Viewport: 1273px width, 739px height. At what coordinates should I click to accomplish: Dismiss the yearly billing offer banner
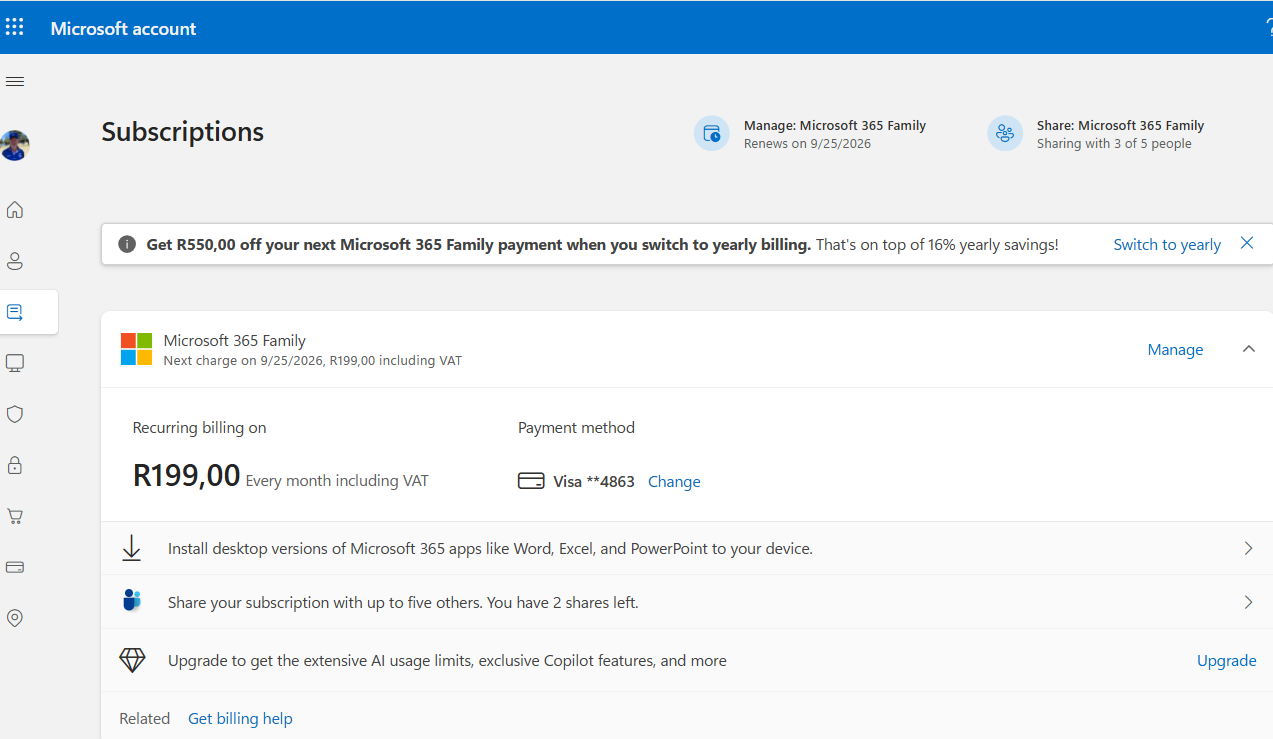click(x=1247, y=243)
